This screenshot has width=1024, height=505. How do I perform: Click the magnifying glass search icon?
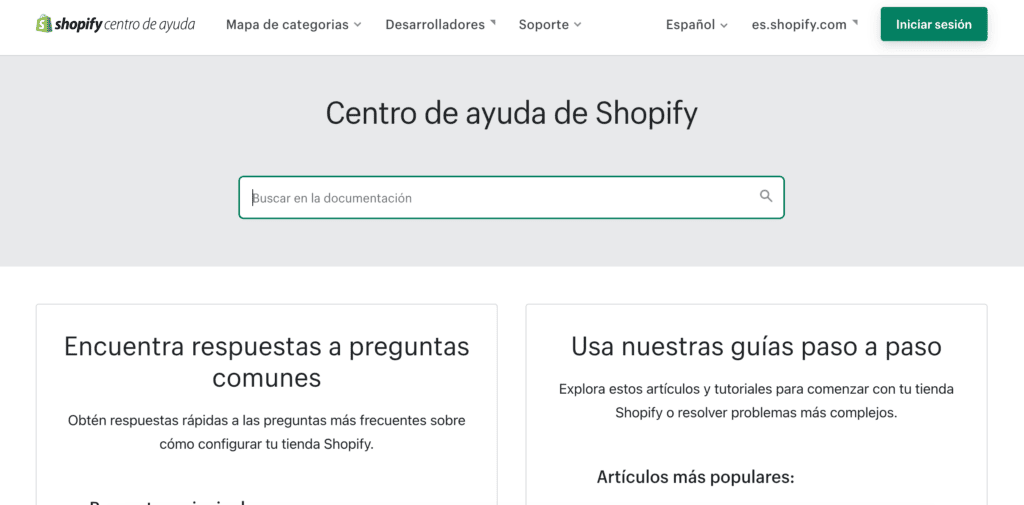766,196
